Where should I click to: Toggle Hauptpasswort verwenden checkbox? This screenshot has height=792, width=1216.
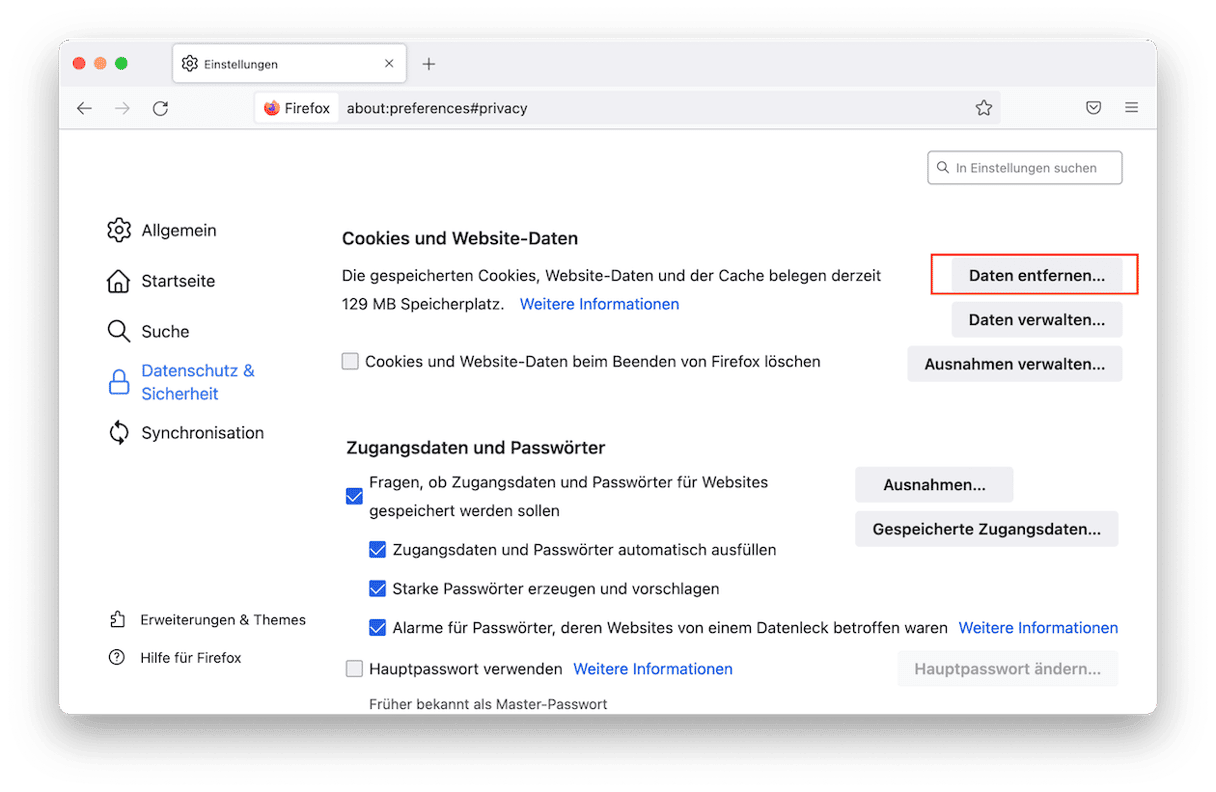tap(354, 669)
